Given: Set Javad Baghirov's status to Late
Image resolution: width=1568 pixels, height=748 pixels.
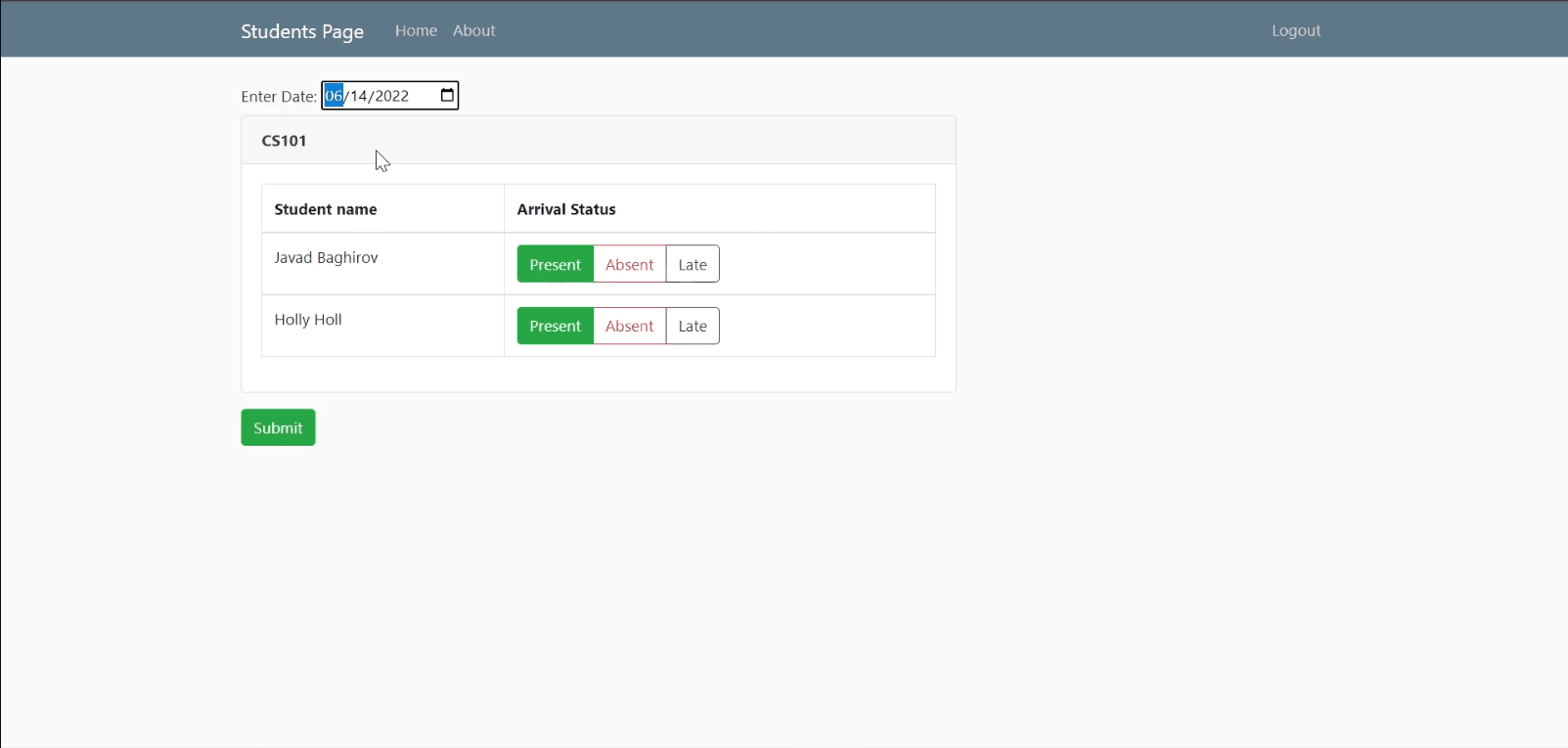Looking at the screenshot, I should click(x=693, y=264).
